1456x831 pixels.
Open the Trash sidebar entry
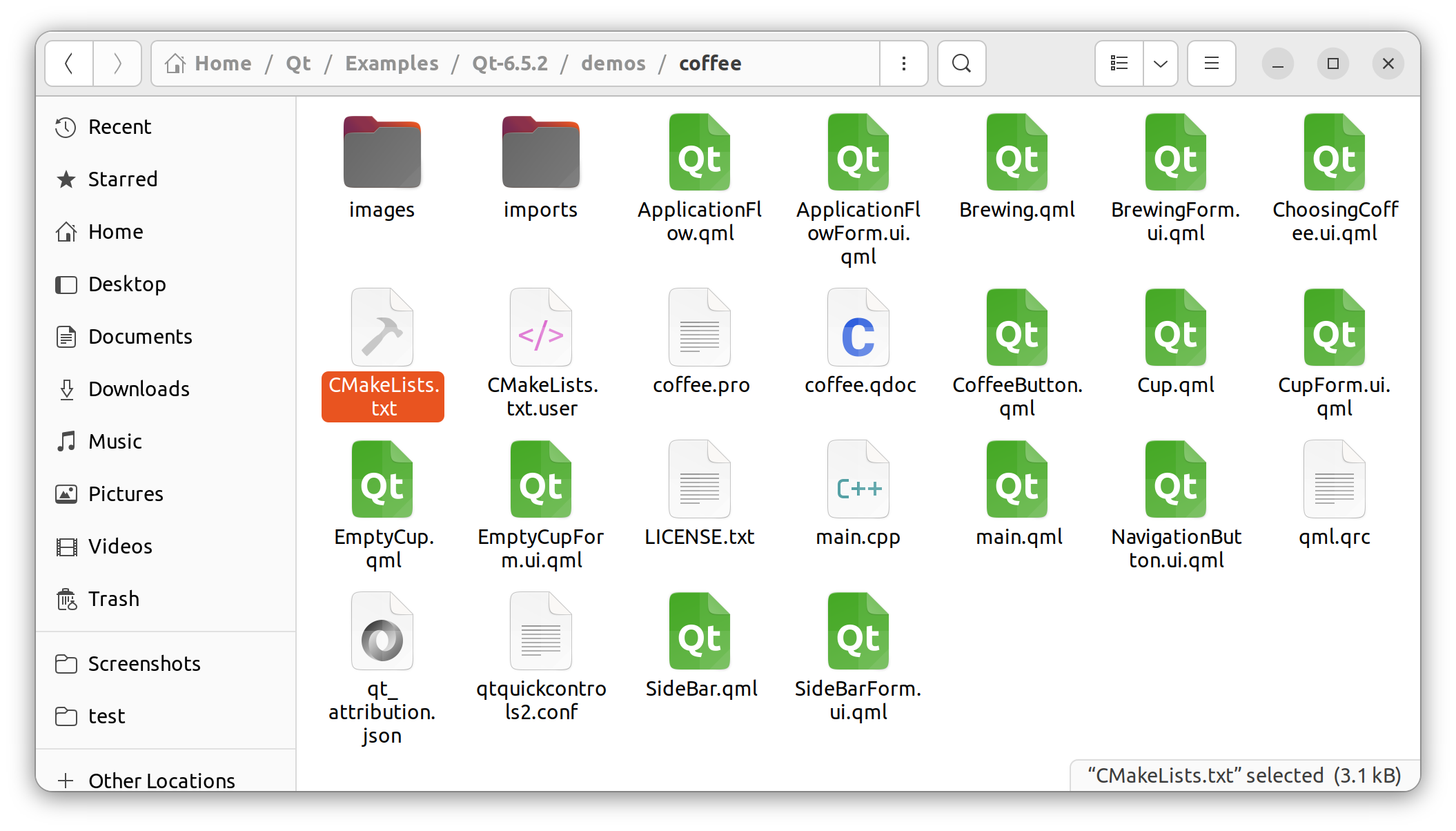pos(113,598)
